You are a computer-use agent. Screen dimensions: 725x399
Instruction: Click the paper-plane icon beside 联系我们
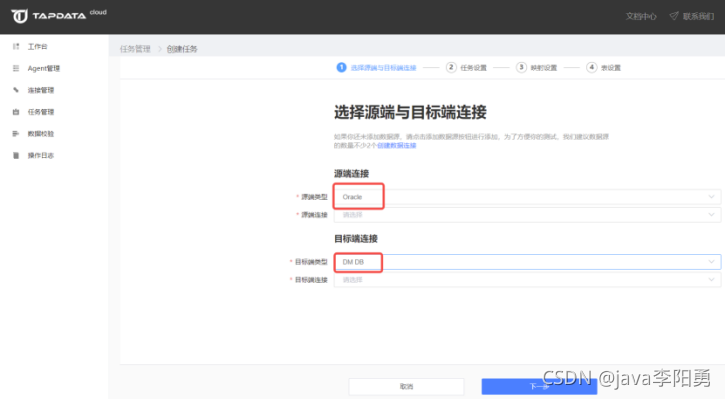click(674, 16)
